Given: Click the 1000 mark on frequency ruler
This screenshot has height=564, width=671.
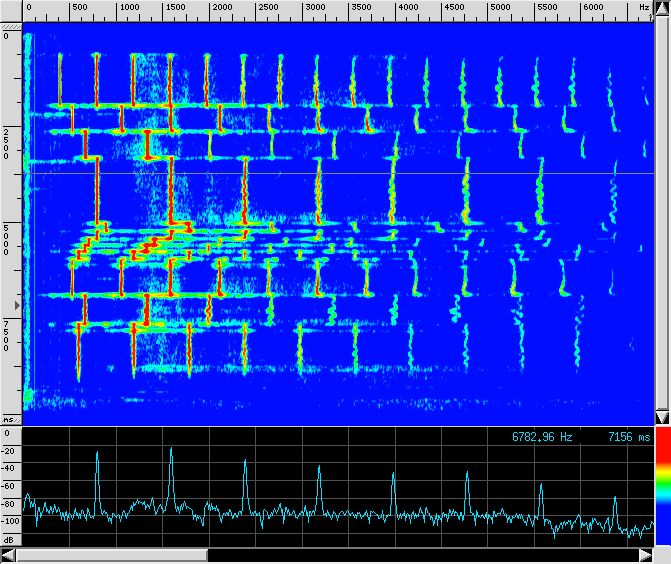Looking at the screenshot, I should (130, 8).
